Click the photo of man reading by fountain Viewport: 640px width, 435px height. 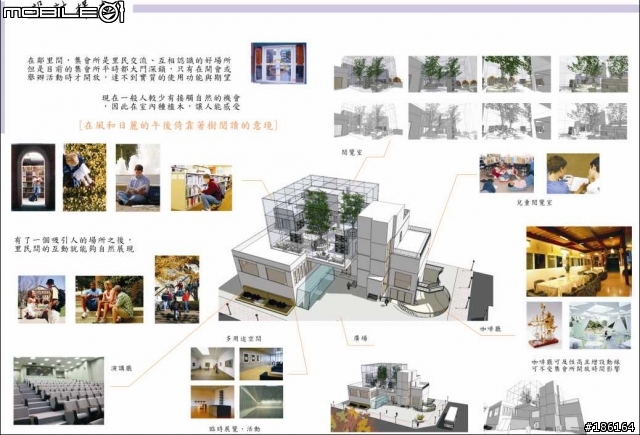[138, 177]
